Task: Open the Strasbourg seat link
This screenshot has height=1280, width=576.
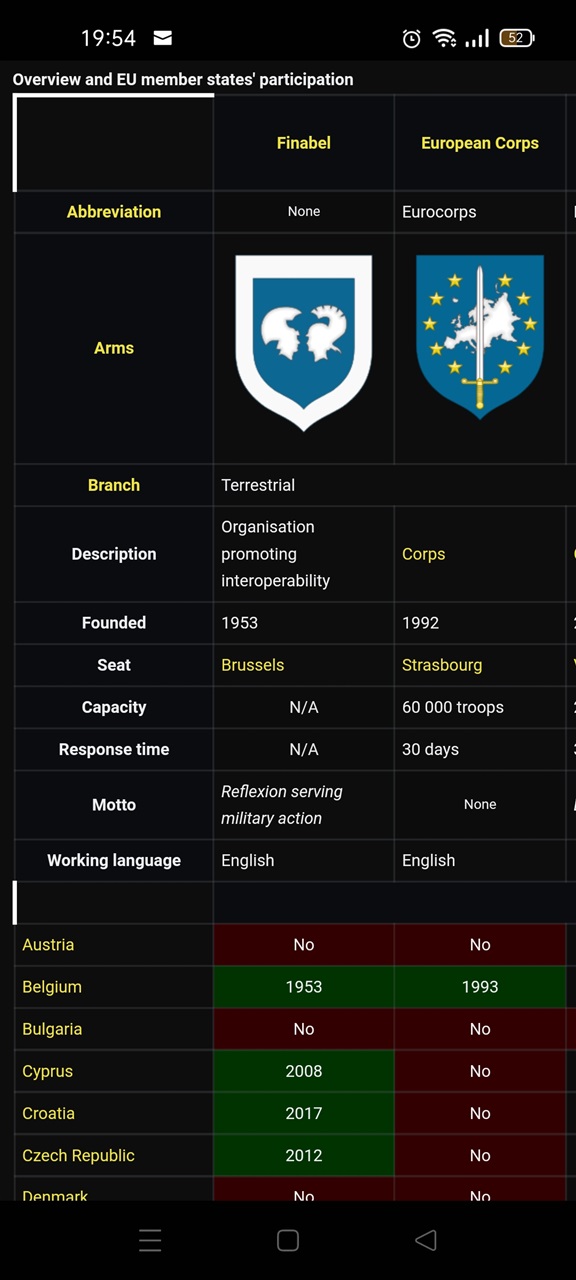Action: point(442,665)
